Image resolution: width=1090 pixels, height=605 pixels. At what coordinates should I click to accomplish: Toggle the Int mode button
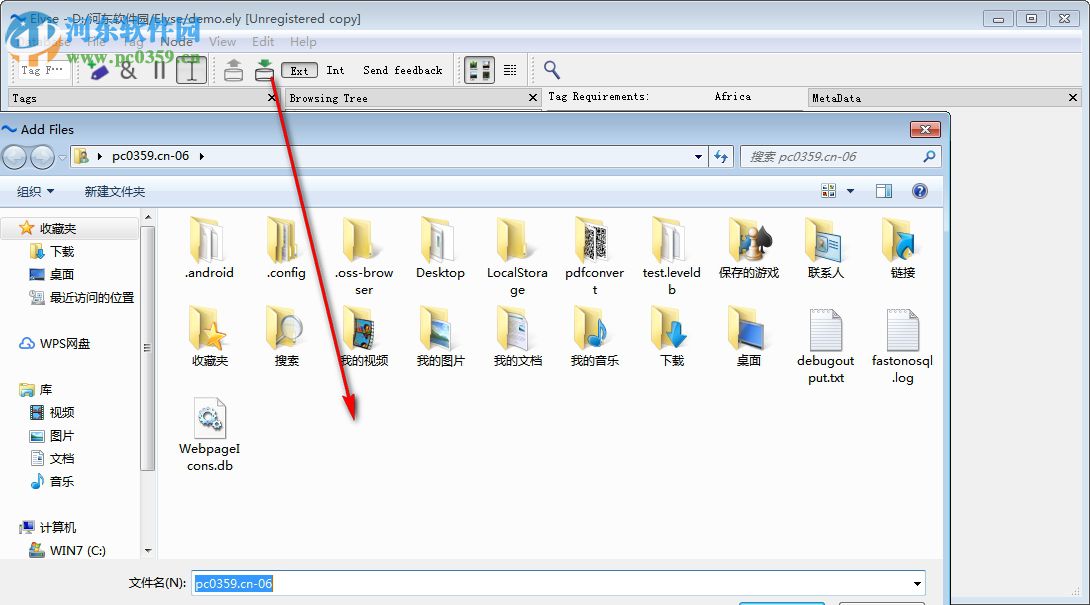(335, 70)
